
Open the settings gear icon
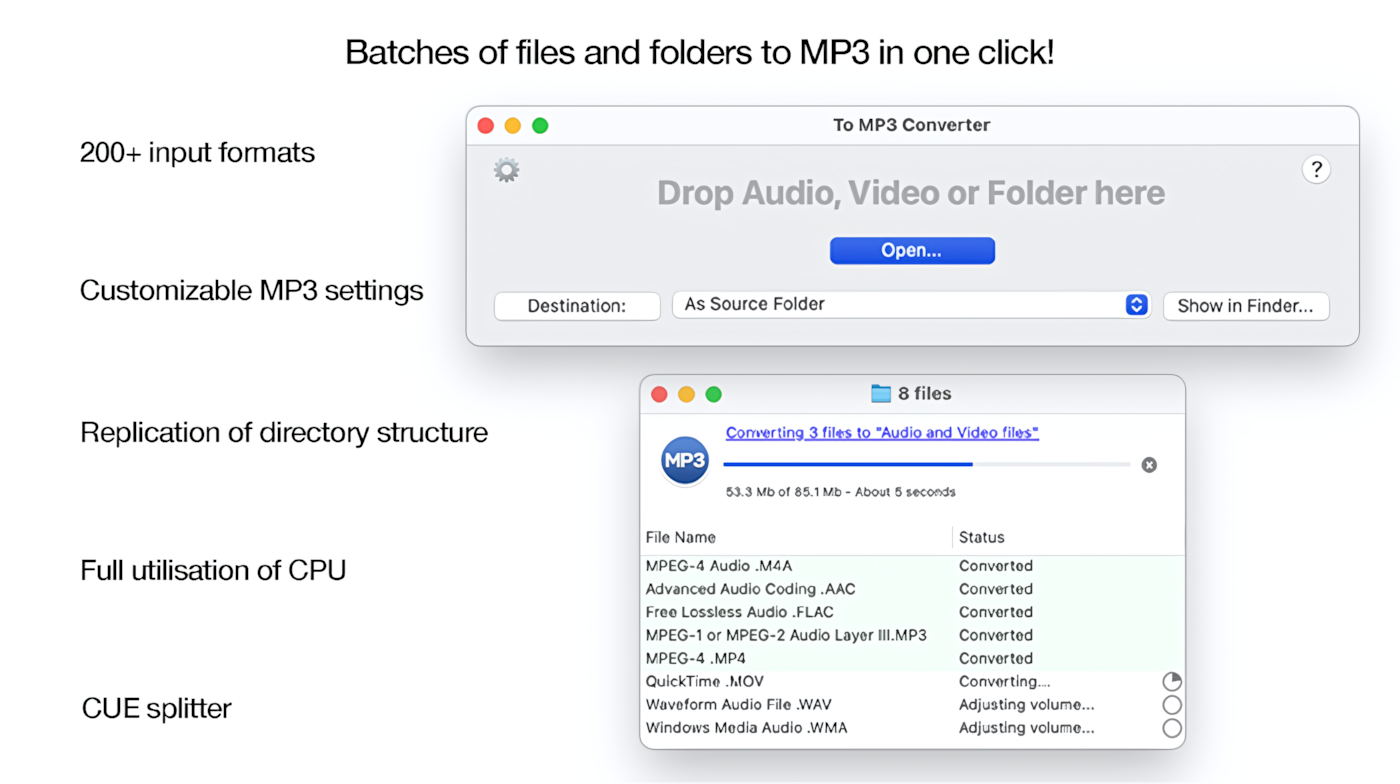click(506, 169)
